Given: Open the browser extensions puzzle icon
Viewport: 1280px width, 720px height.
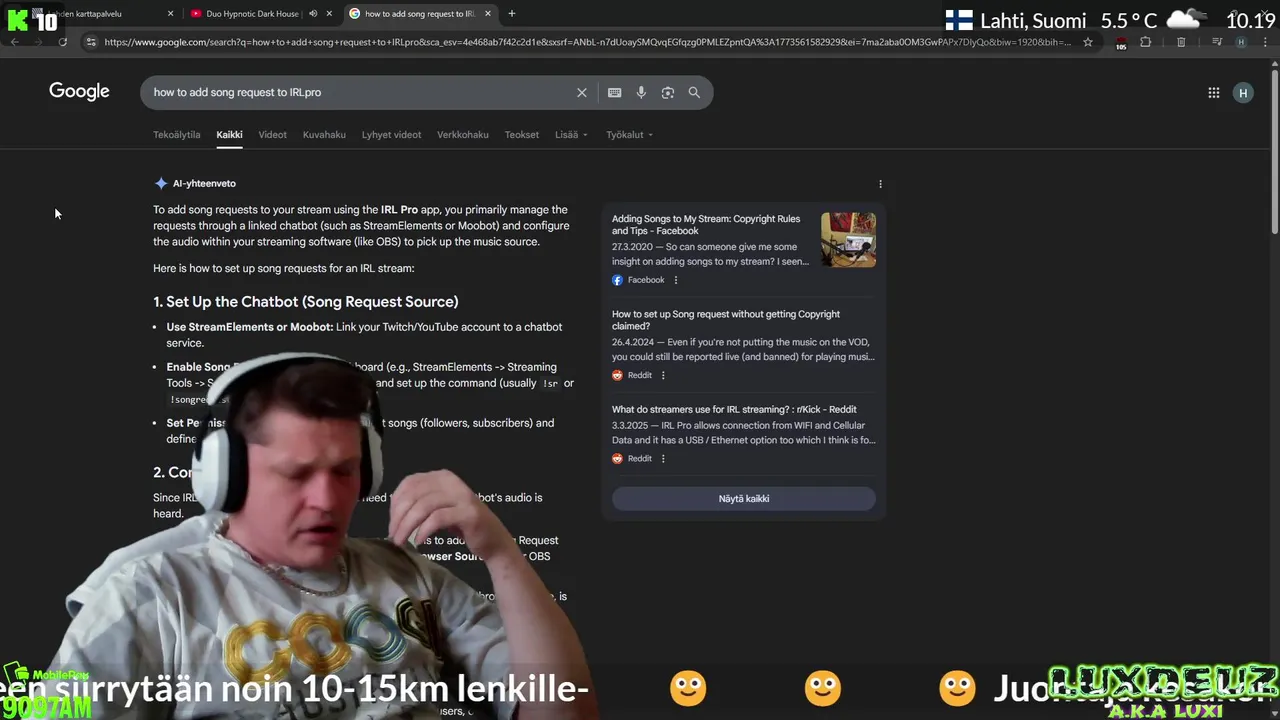Looking at the screenshot, I should click(1146, 42).
